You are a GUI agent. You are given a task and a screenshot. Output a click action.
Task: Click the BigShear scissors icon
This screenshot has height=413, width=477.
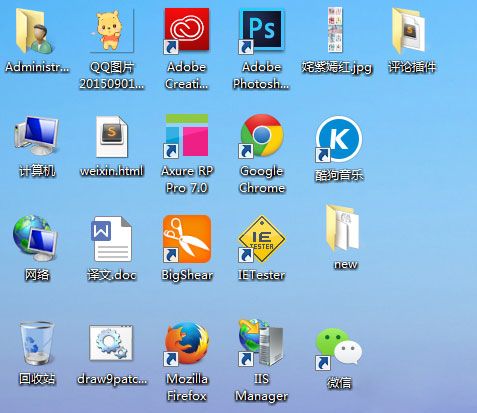(187, 239)
